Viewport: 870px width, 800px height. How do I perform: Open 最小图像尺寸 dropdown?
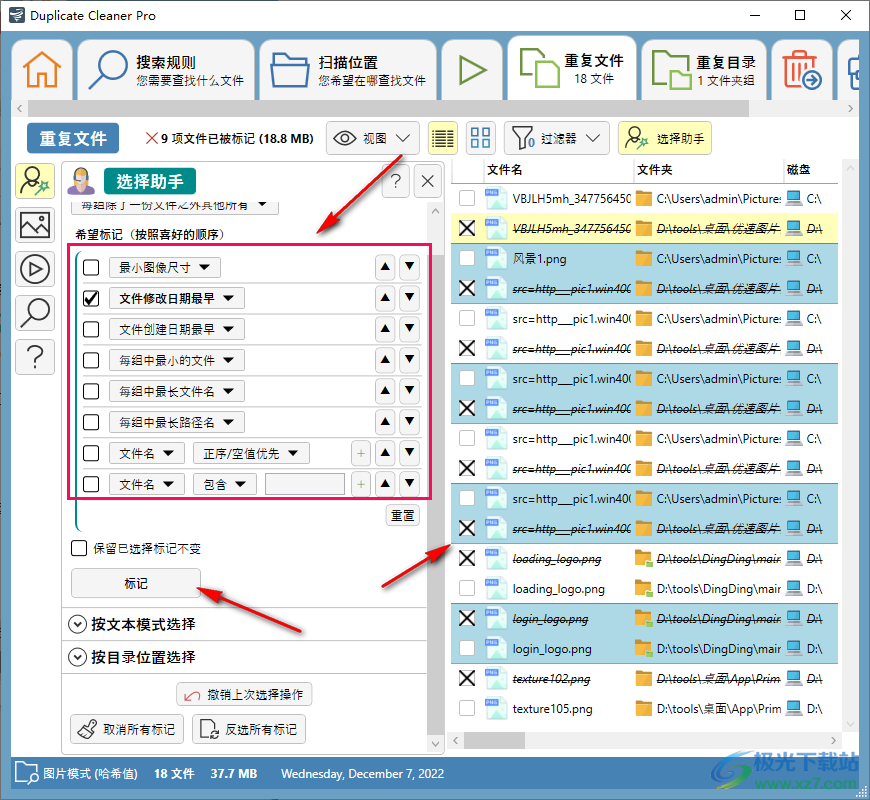point(165,267)
